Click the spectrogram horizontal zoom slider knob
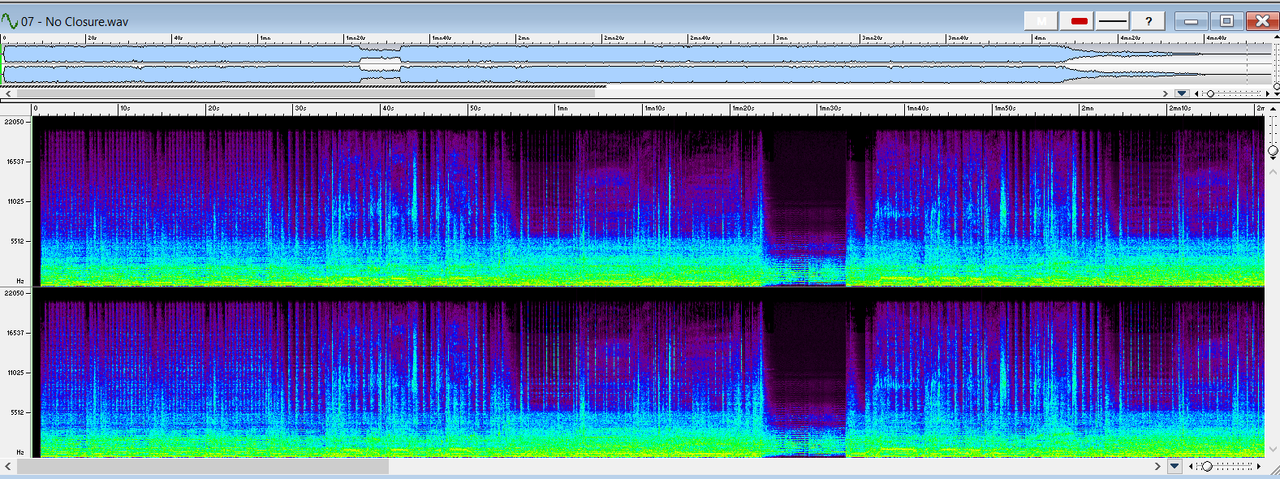This screenshot has width=1280, height=479. tap(1207, 466)
